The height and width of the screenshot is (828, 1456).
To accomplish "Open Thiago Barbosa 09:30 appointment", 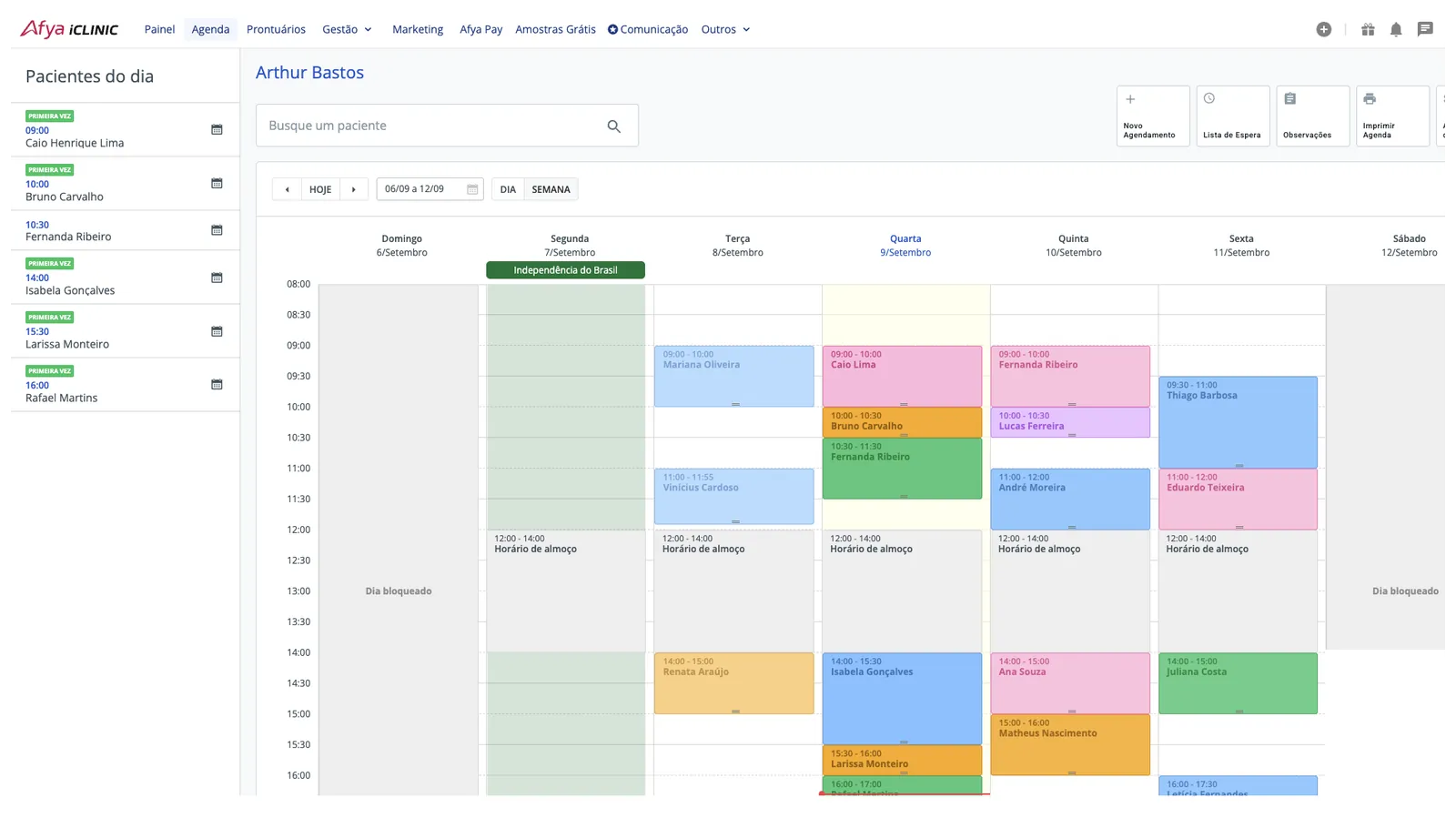I will click(x=1238, y=422).
